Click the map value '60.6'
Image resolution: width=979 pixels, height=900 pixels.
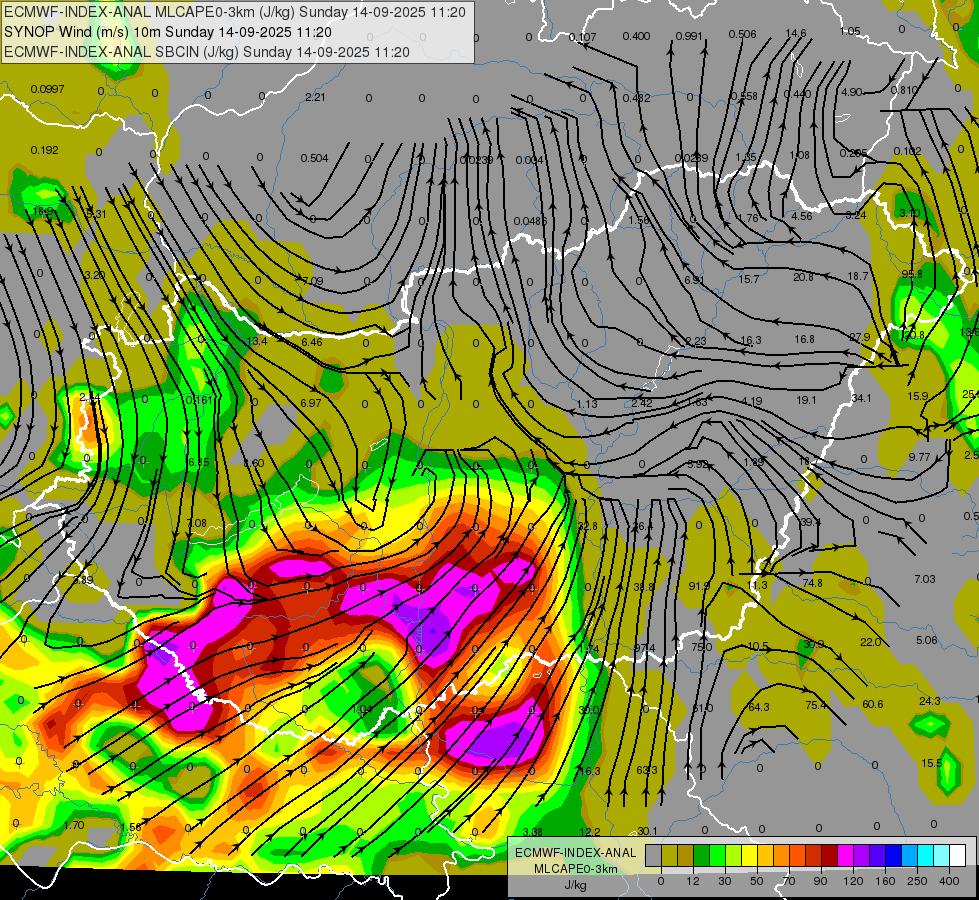(873, 704)
